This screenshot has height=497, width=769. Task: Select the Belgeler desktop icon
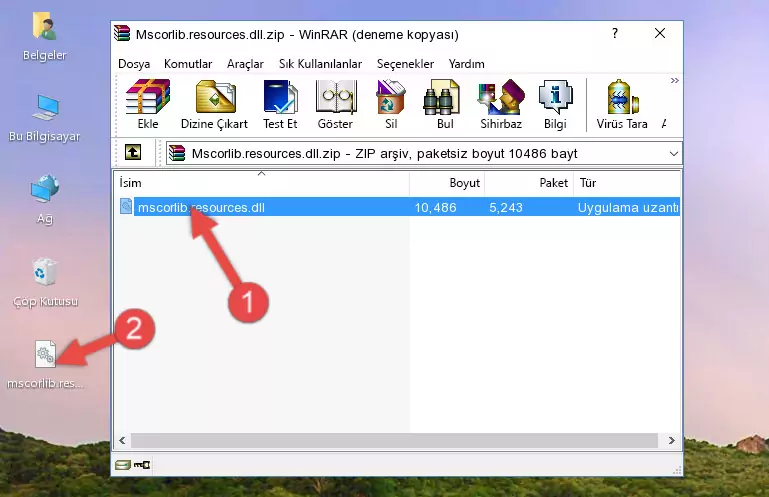(x=45, y=37)
